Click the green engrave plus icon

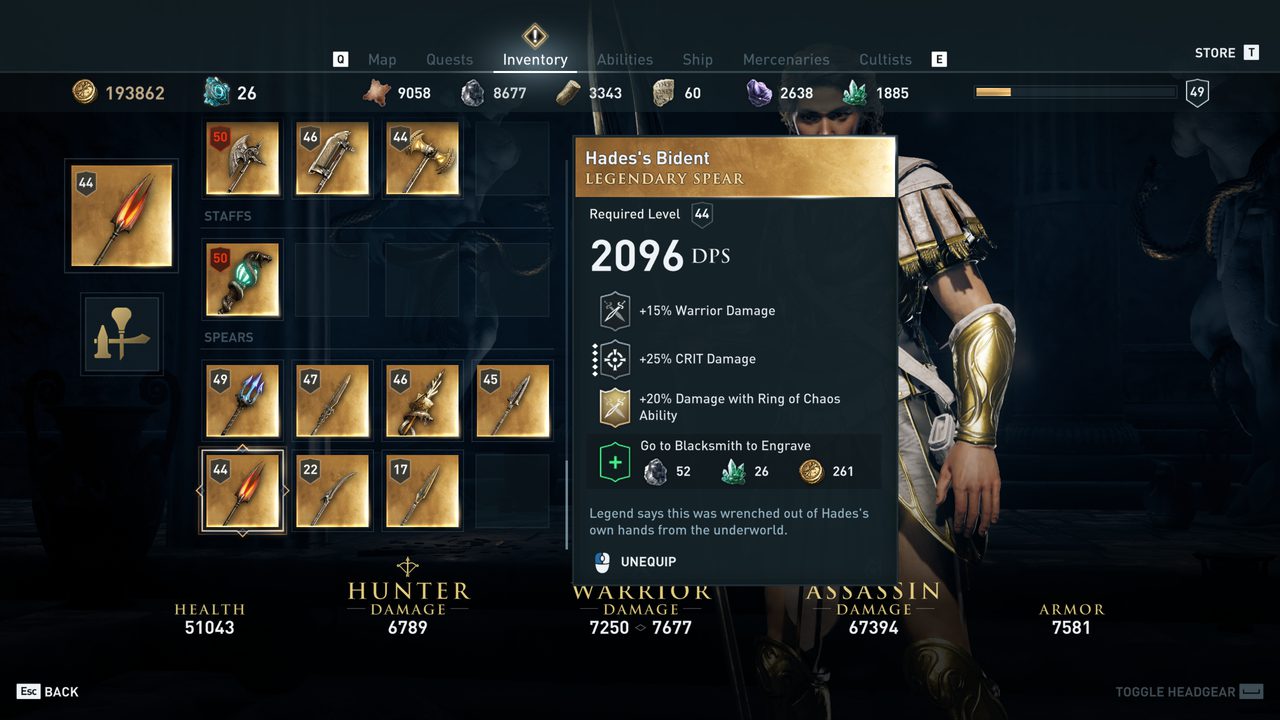[x=614, y=463]
